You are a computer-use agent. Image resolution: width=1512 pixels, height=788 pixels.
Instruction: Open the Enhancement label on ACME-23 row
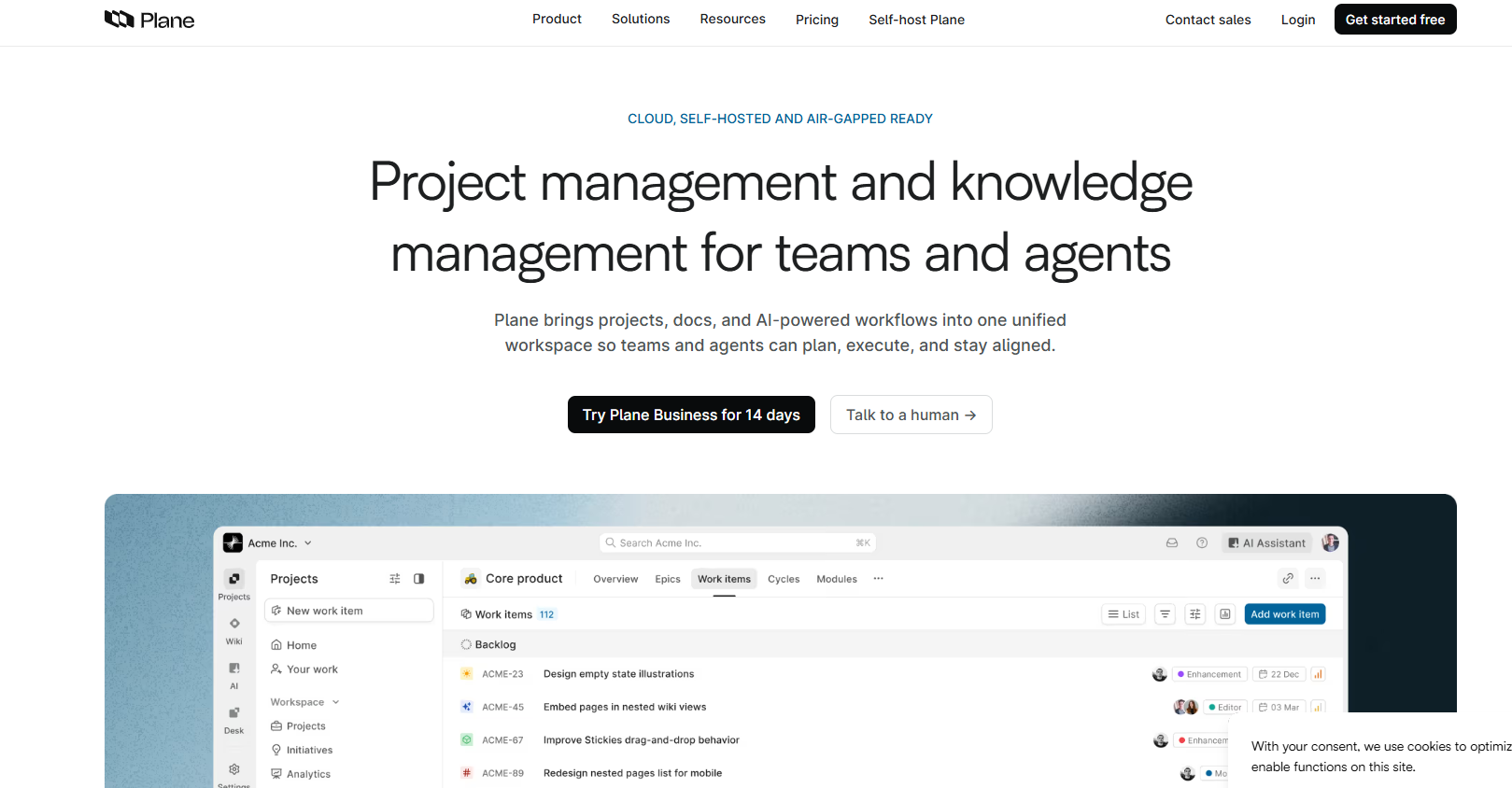(1209, 674)
